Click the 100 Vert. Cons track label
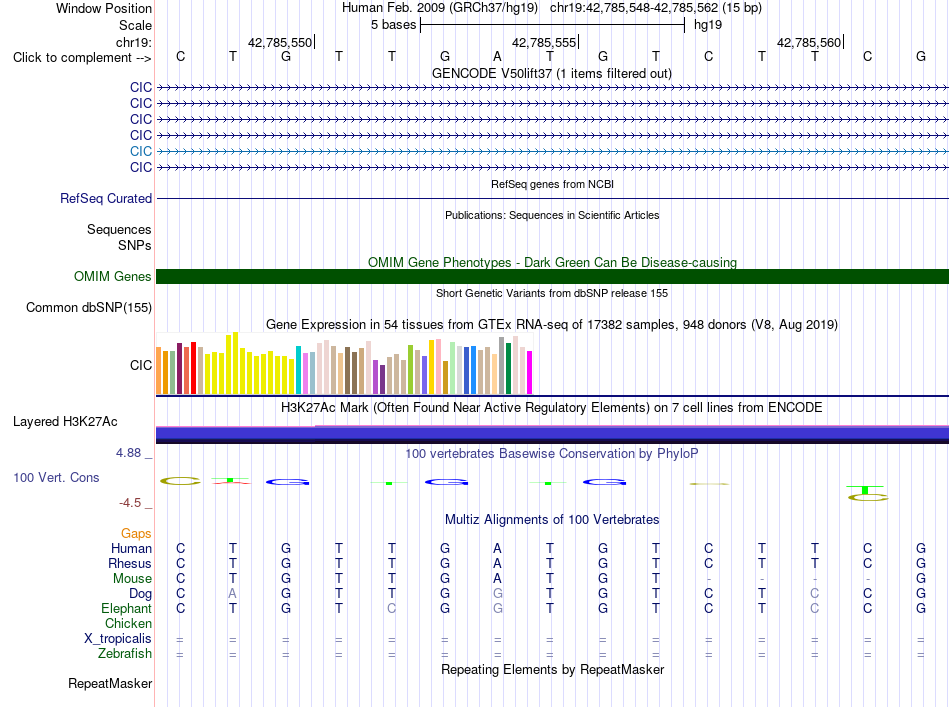 [x=56, y=477]
